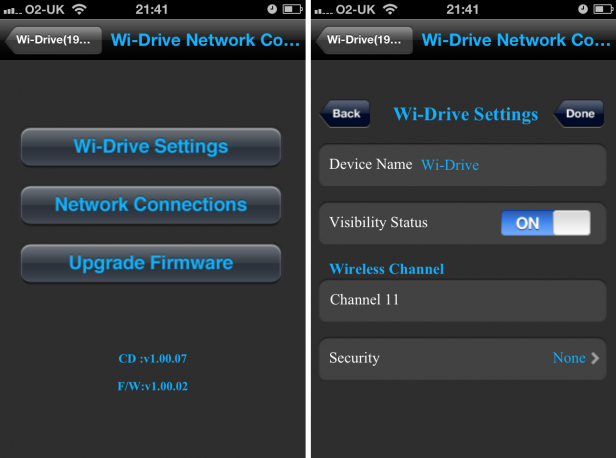Tap battery icon in right status bar
Viewport: 616px width, 458px height.
600,9
